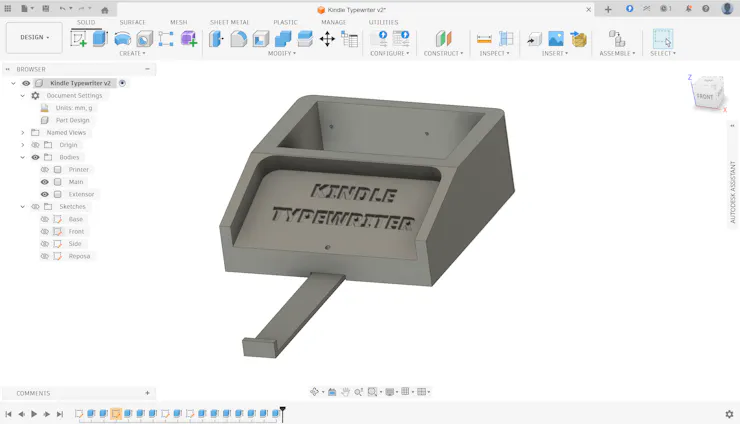
Task: Switch to the Surface tab
Action: pos(132,22)
